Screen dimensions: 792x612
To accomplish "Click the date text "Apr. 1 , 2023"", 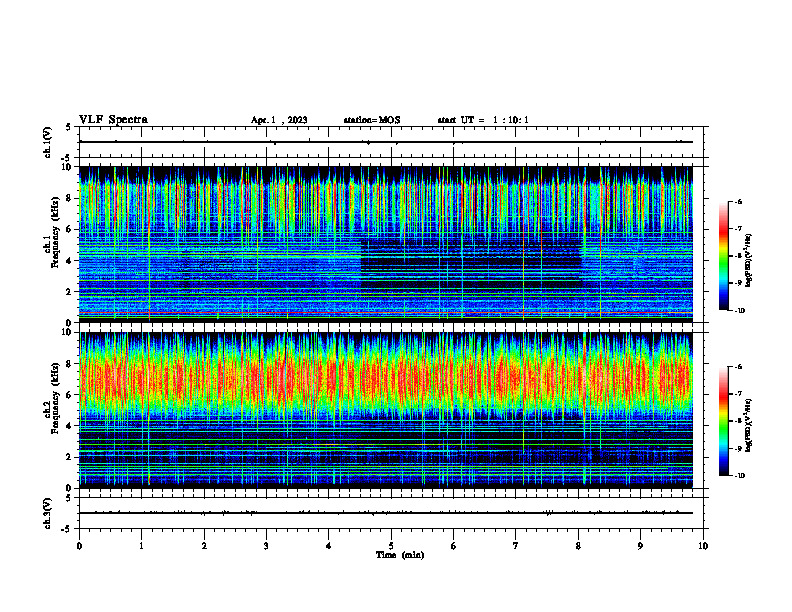I will click(x=279, y=120).
